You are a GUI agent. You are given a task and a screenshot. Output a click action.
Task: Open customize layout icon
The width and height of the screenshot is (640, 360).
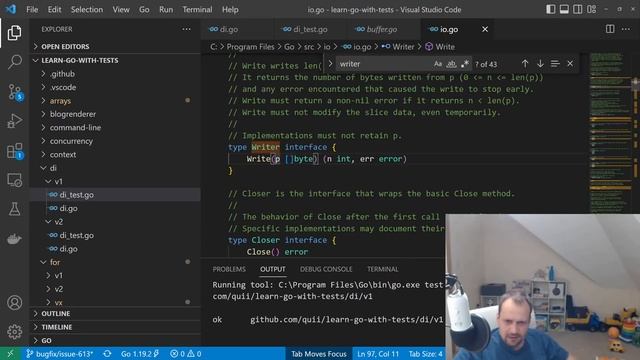pyautogui.click(x=591, y=9)
